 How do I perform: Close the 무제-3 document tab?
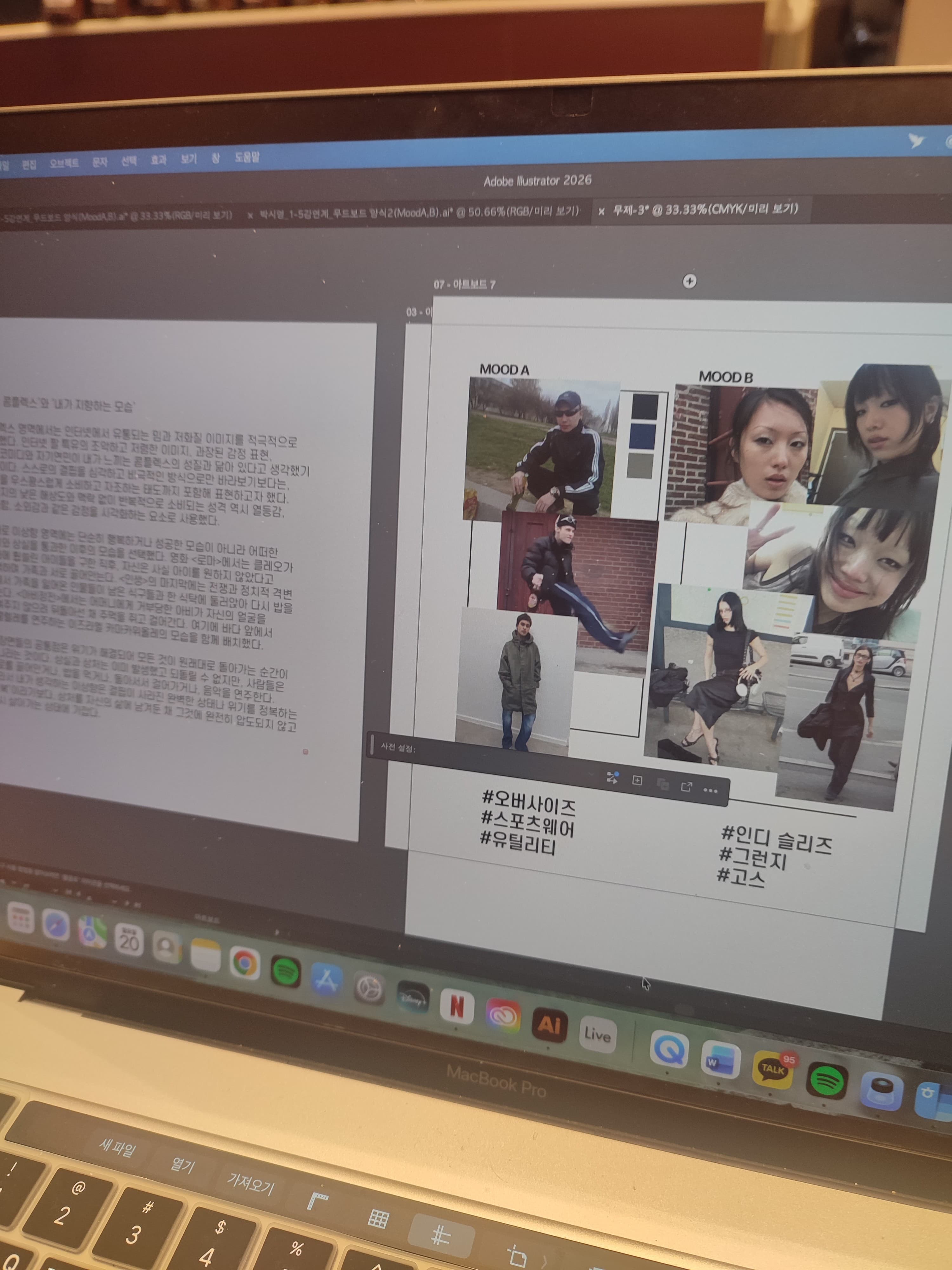pyautogui.click(x=601, y=211)
